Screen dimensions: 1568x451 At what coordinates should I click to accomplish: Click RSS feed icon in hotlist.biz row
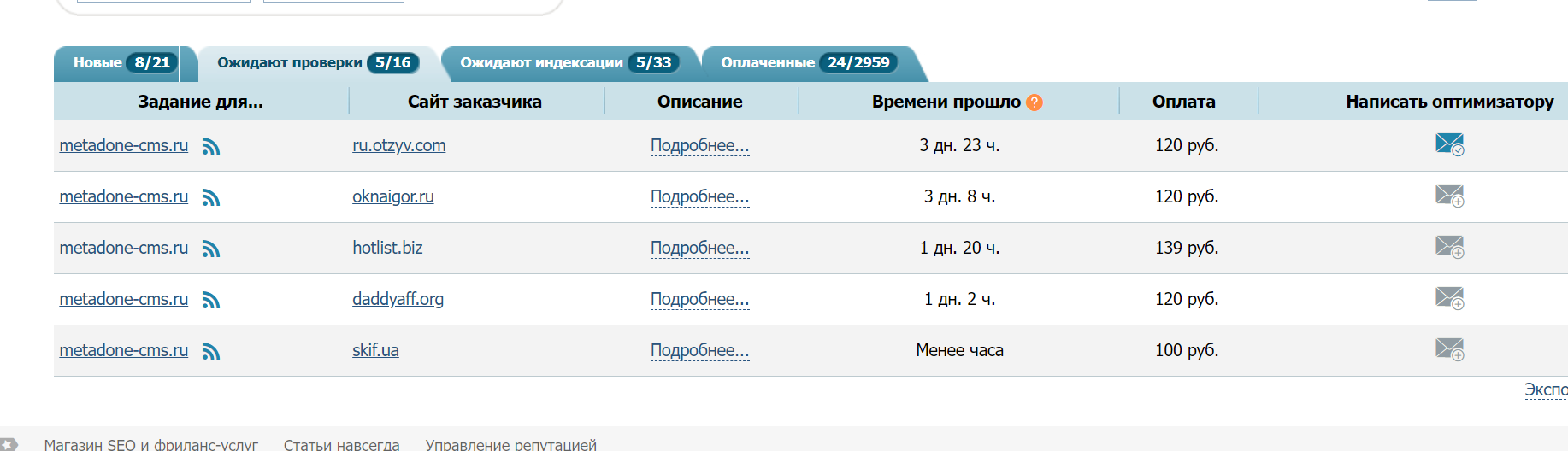click(211, 249)
